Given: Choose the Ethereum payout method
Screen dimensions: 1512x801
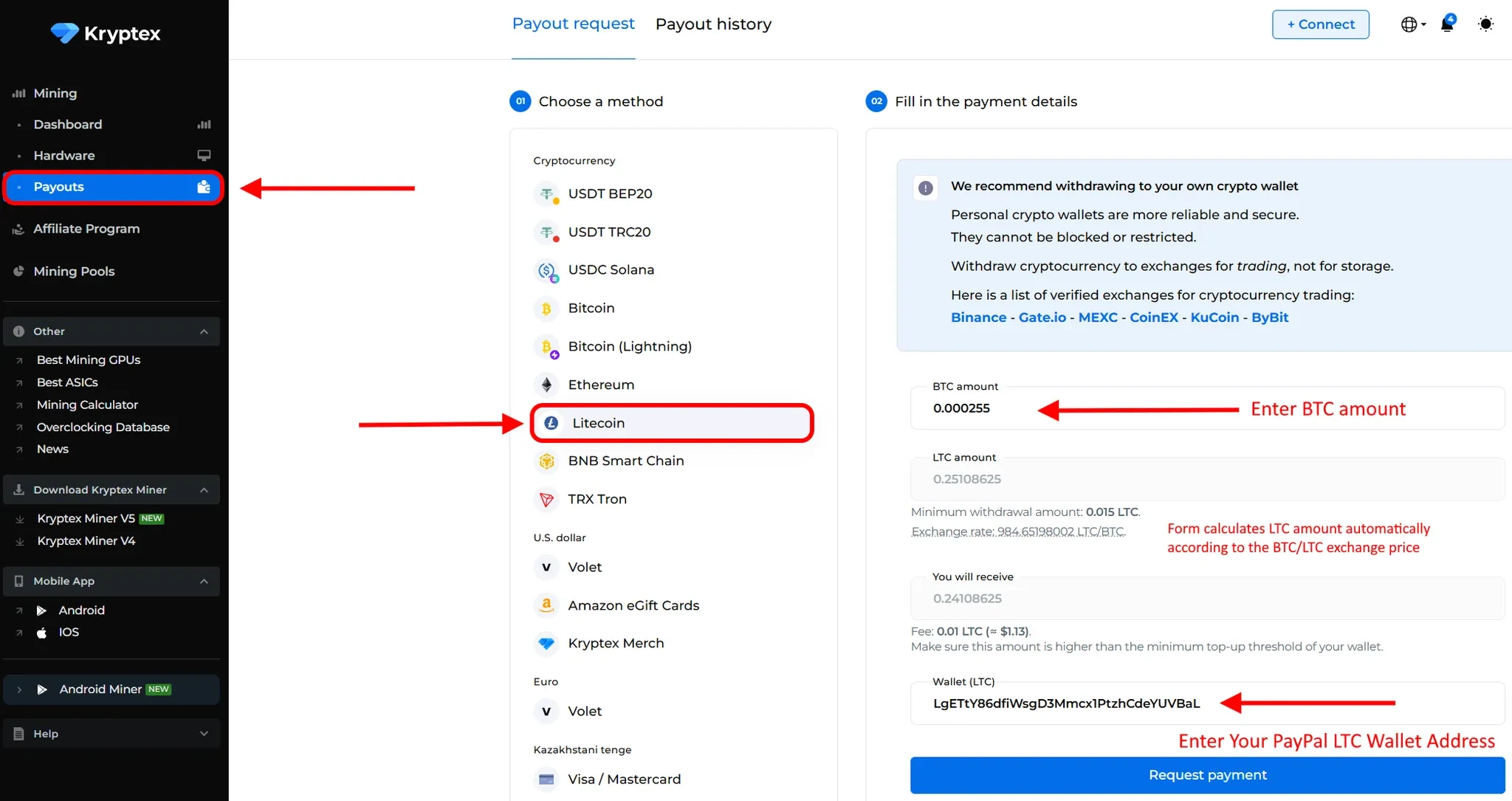Looking at the screenshot, I should (600, 385).
